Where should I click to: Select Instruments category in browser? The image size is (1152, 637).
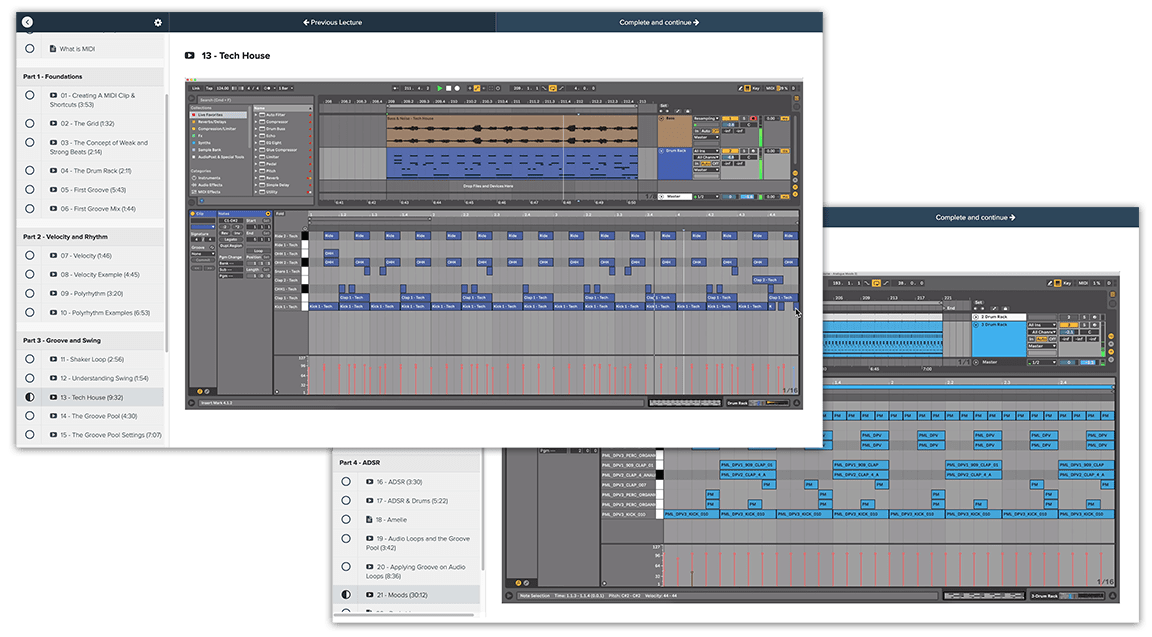[209, 178]
